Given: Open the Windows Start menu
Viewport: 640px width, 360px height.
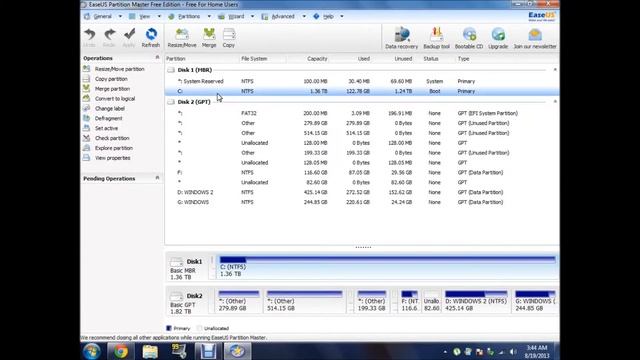Looking at the screenshot, I should (x=91, y=351).
